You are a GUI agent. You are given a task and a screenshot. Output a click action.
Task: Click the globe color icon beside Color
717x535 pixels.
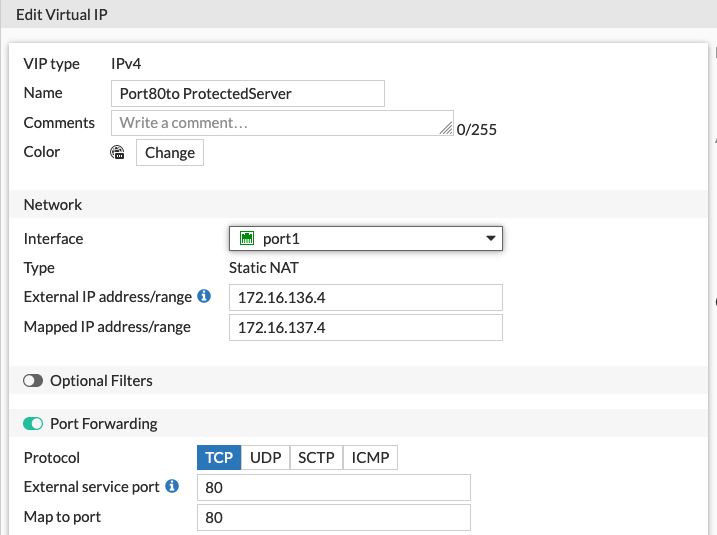pos(117,153)
